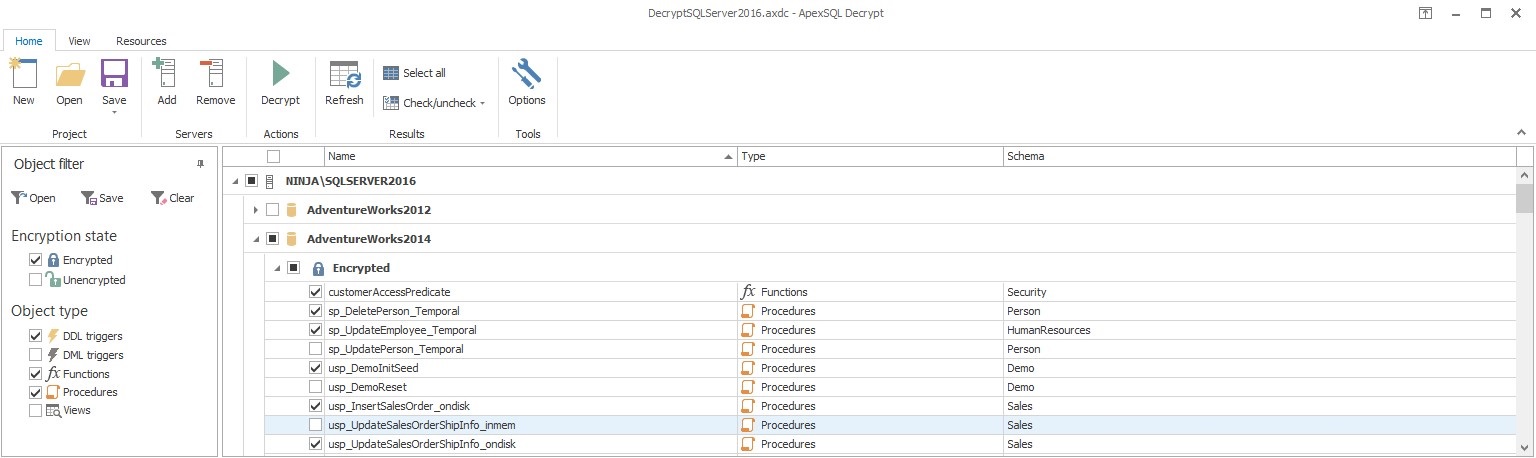
Task: Toggle Encrypted state checkbox
Action: [x=36, y=260]
